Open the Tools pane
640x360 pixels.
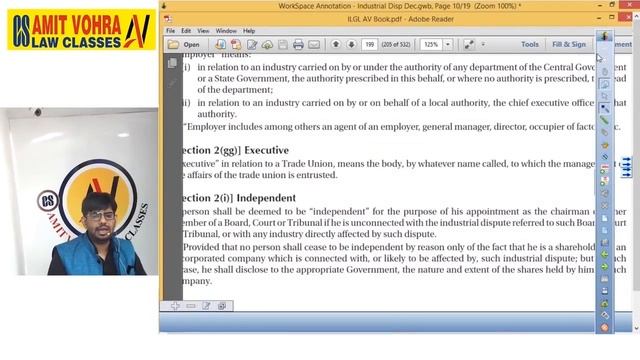(530, 44)
